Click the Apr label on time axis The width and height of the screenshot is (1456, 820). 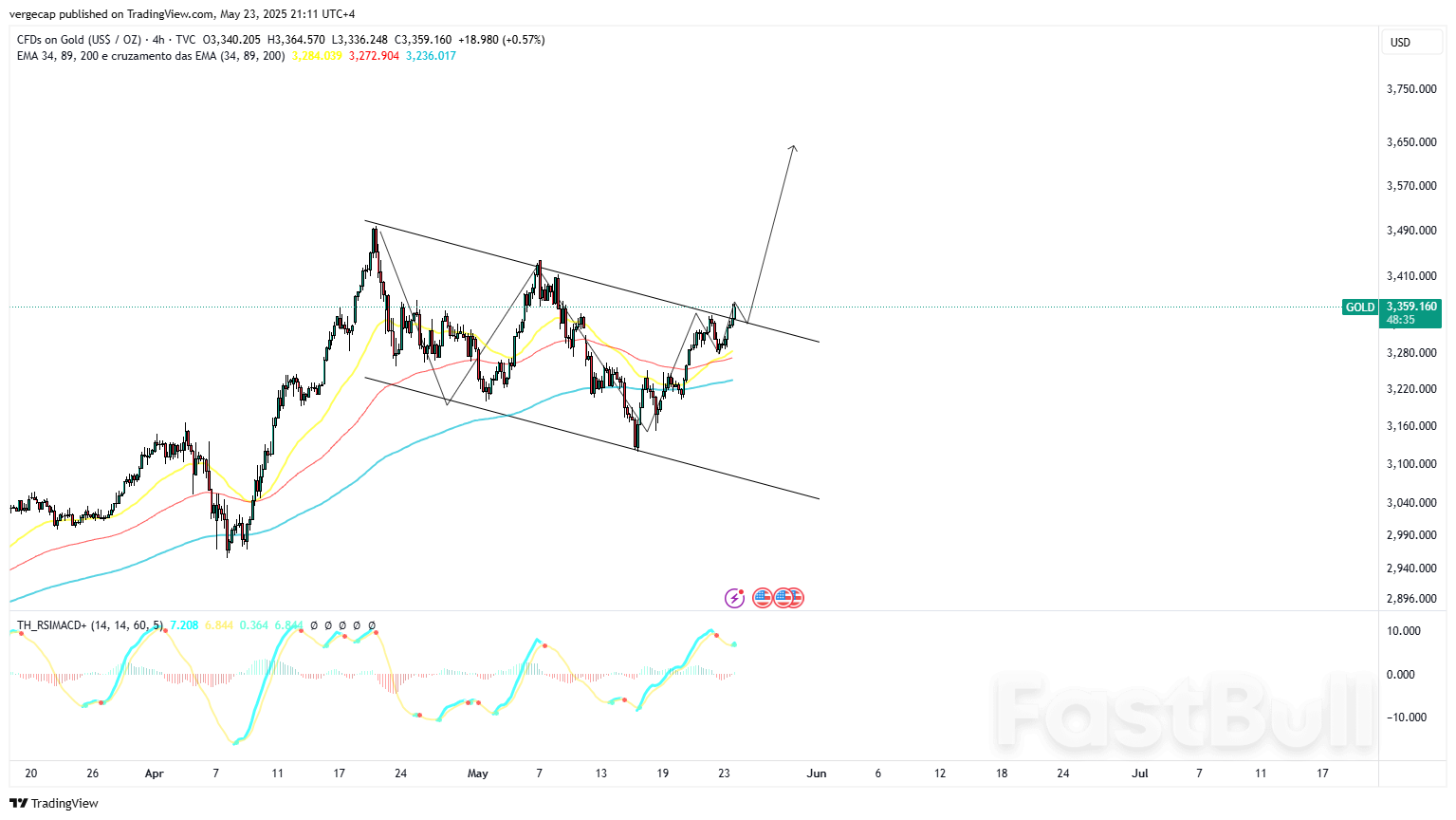click(x=155, y=773)
